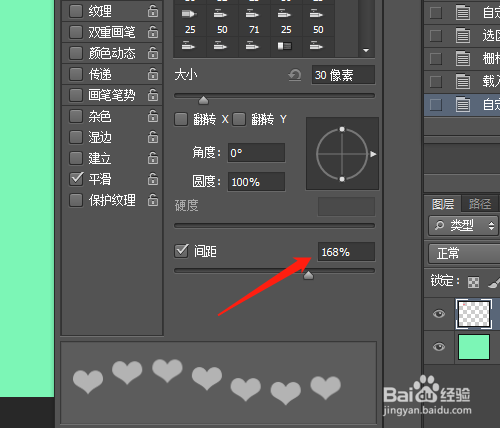Open the 纹理 settings section
500x428 pixels.
point(100,11)
